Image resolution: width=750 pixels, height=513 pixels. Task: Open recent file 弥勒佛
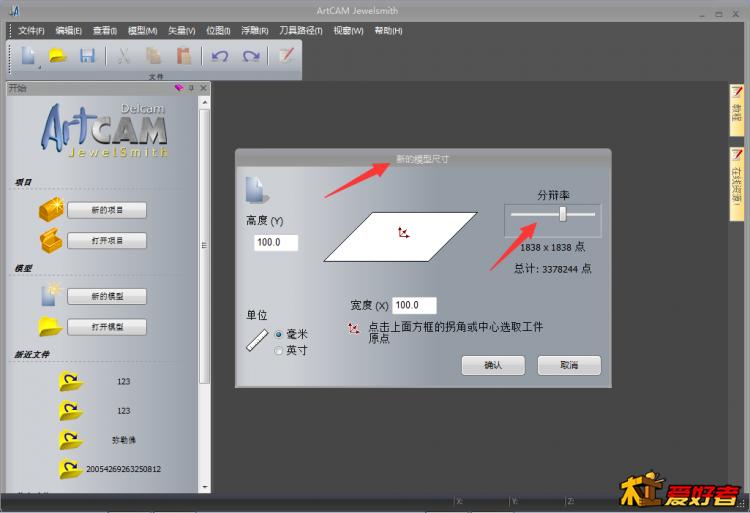tap(123, 440)
